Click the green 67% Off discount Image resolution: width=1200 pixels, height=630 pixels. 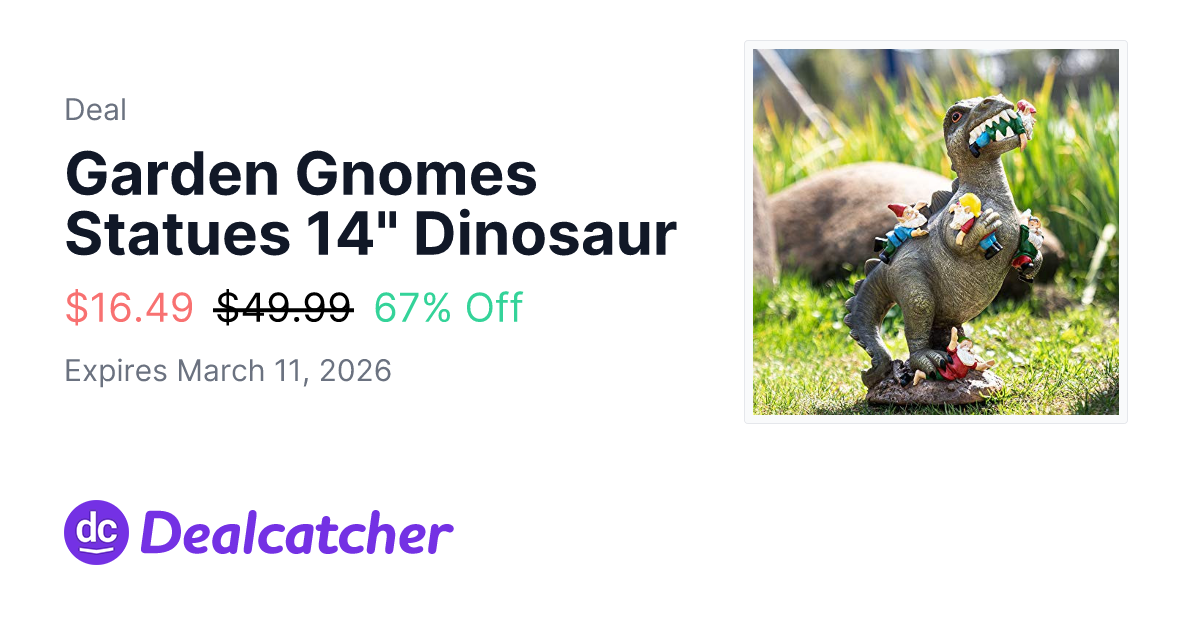448,308
